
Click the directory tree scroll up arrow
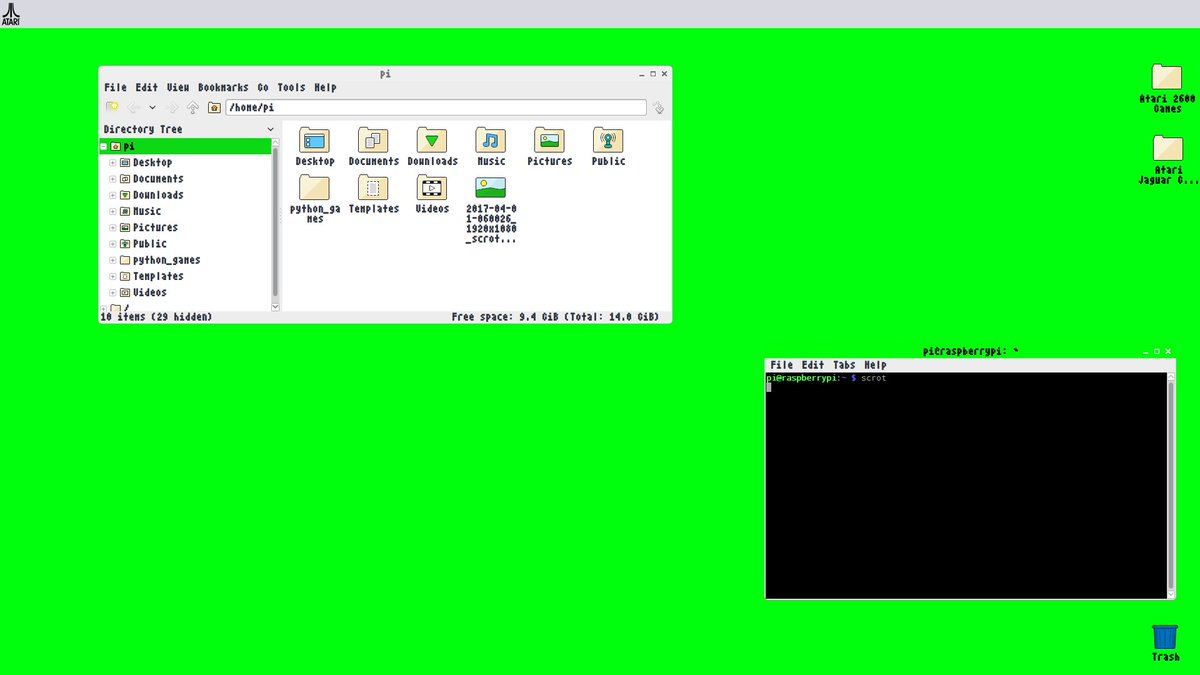click(275, 142)
